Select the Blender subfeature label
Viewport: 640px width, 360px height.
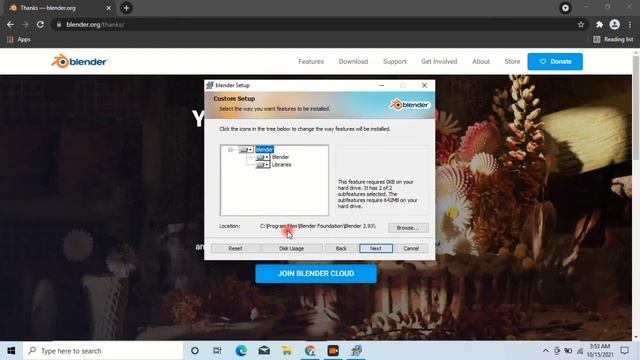pos(280,157)
